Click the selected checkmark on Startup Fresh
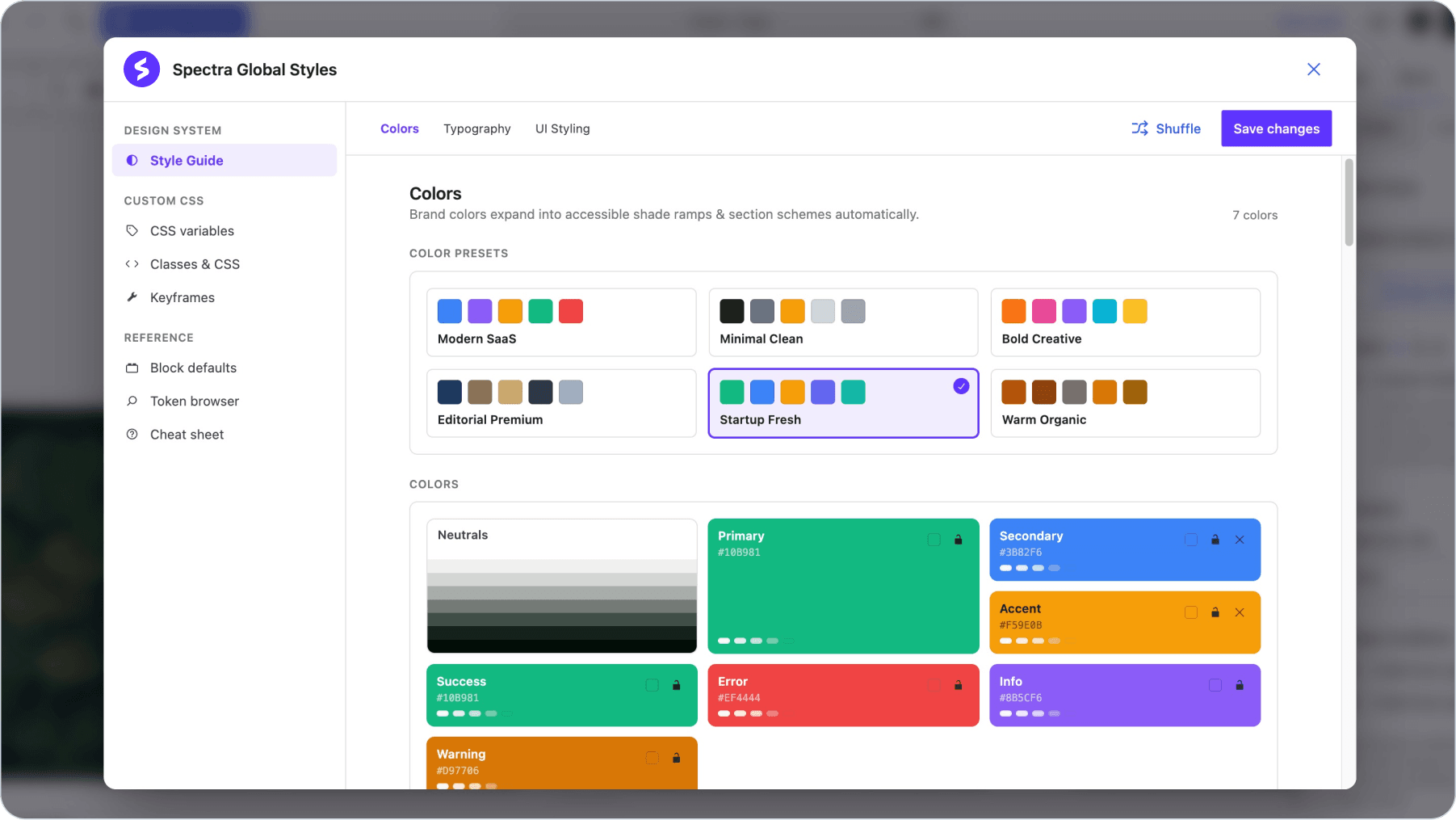Screen dimensions: 1456x820 click(961, 386)
